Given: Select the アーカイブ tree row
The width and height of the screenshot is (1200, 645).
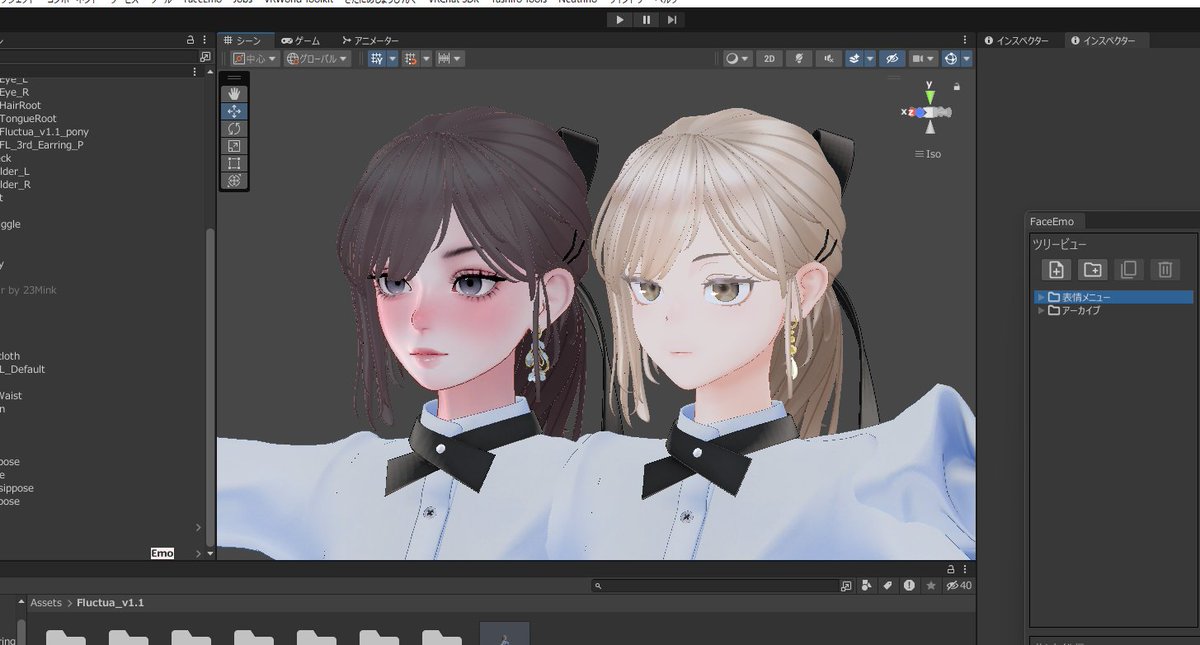Looking at the screenshot, I should 1113,310.
